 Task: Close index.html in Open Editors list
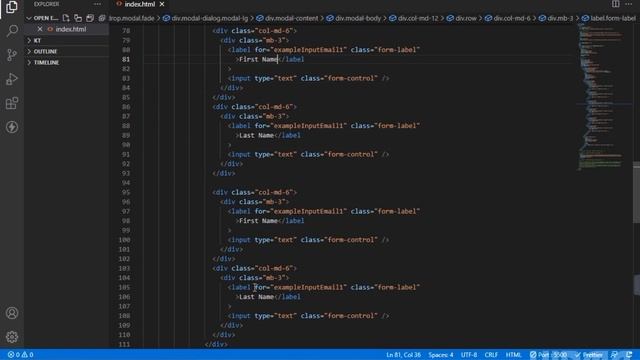tap(40, 29)
